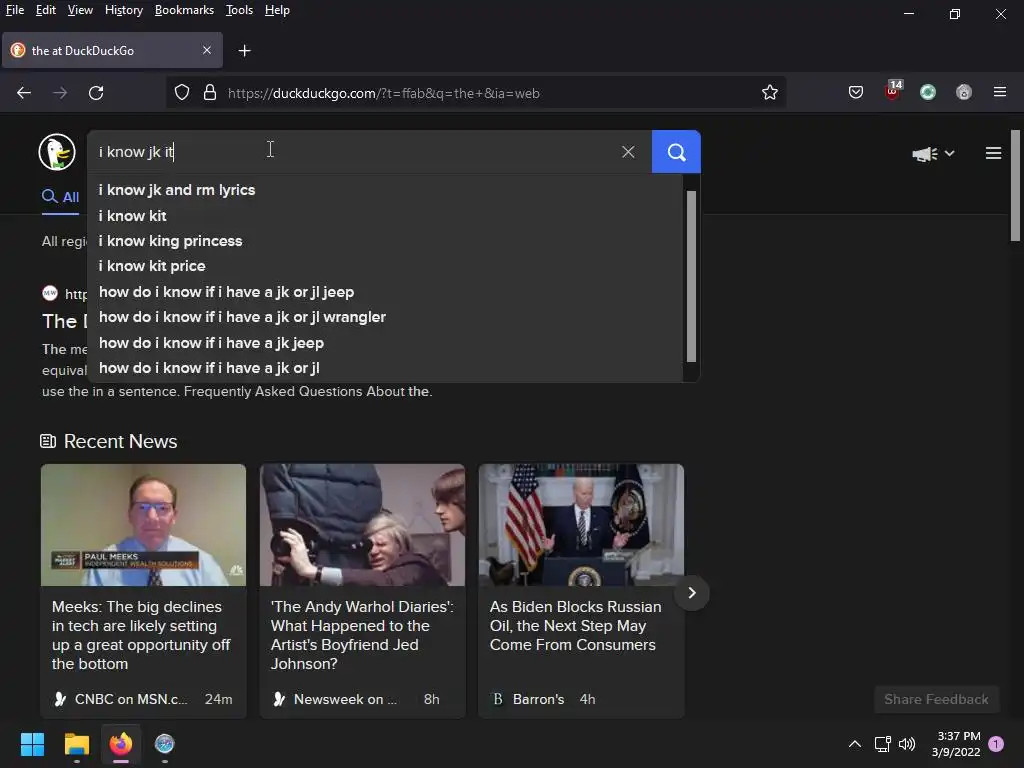Choose suggestion ending in 'jk or jl jeep'
Screen dimensions: 1024x768
click(385, 292)
